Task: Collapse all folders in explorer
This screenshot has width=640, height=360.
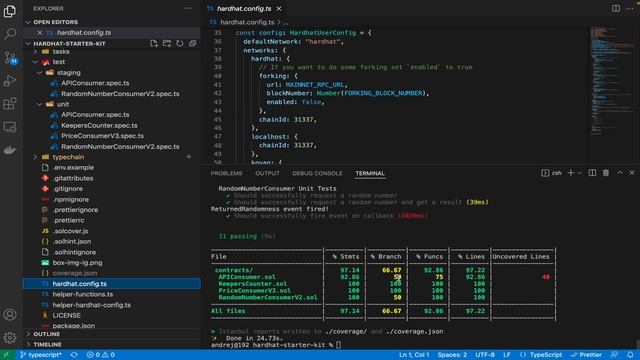Action: (x=192, y=43)
